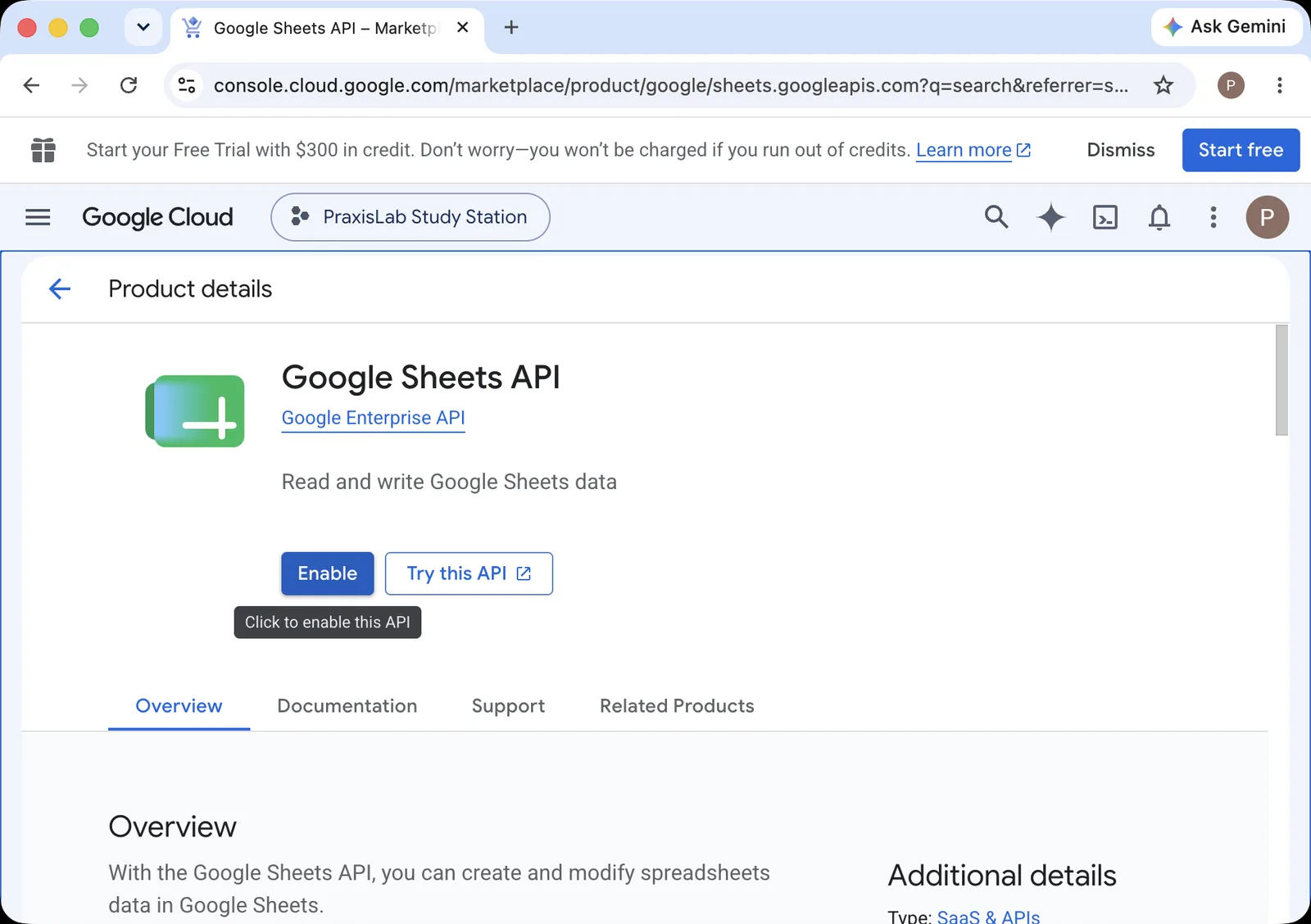Bookmark this page with the star icon

click(1164, 85)
